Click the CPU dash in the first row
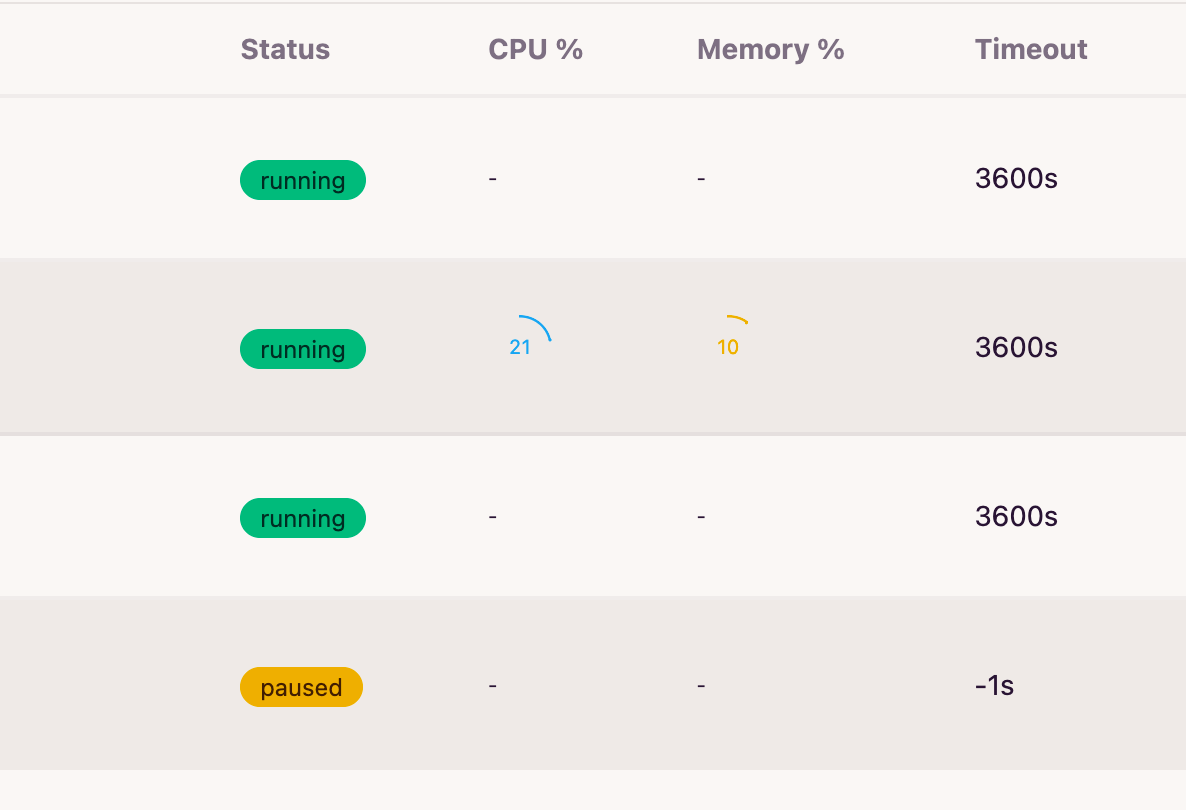Screen dimensions: 1186x810 pos(492,178)
